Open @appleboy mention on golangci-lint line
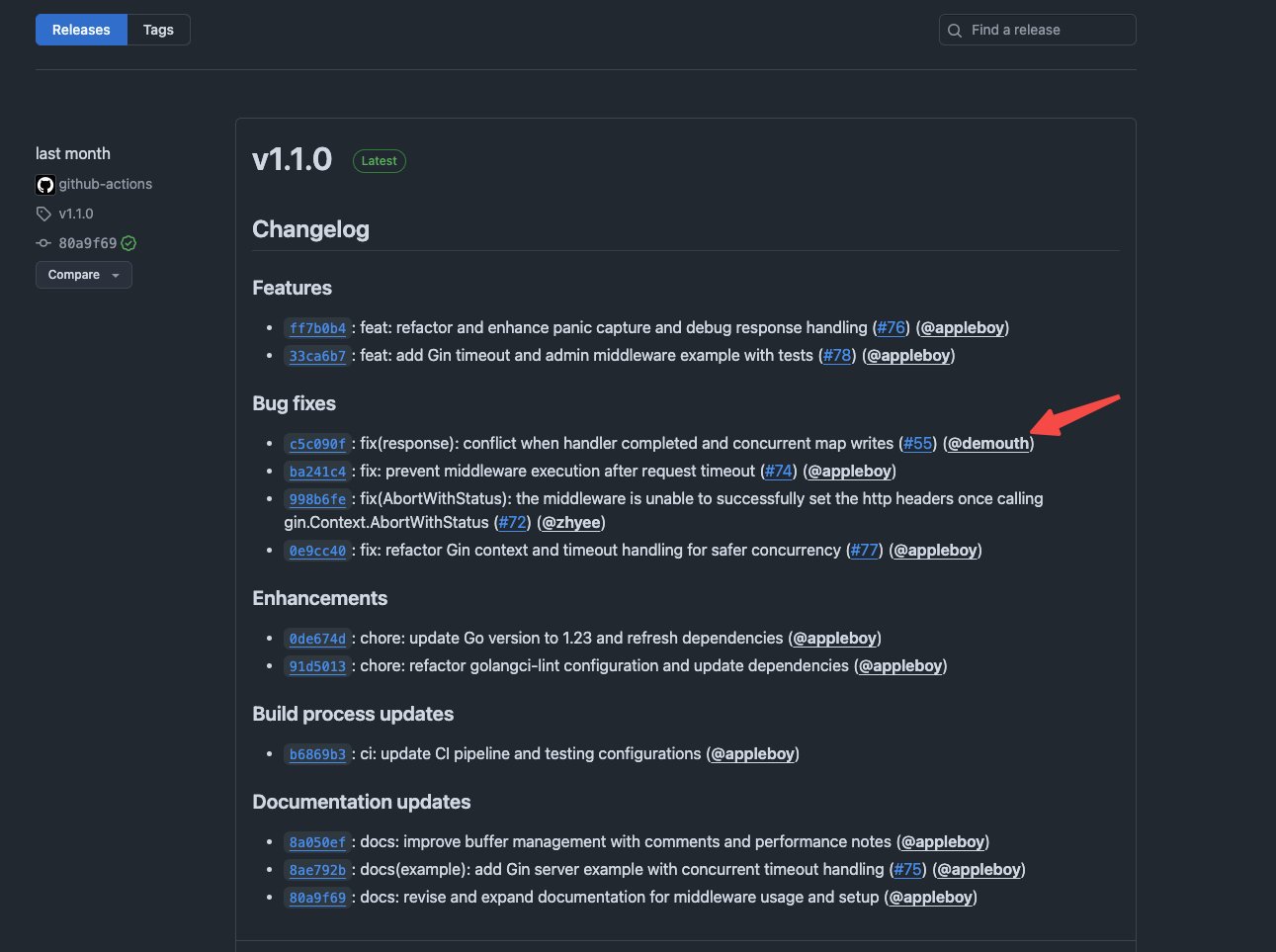Screen dimensions: 1276x952 (900, 665)
